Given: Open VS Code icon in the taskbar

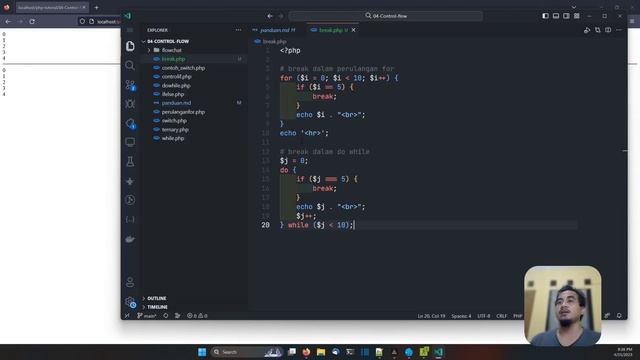Looking at the screenshot, I should point(439,352).
